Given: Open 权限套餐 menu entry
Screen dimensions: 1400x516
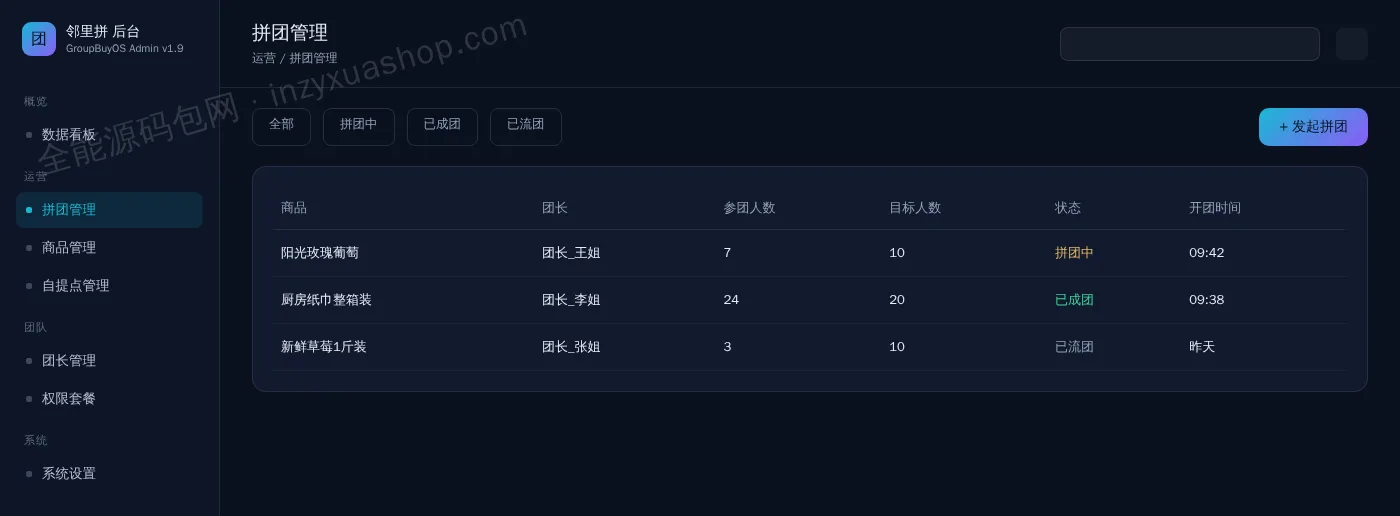Looking at the screenshot, I should (109, 399).
